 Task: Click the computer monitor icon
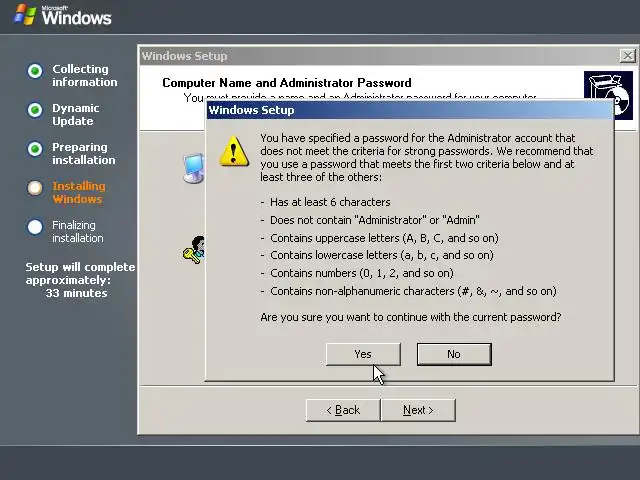(x=194, y=168)
